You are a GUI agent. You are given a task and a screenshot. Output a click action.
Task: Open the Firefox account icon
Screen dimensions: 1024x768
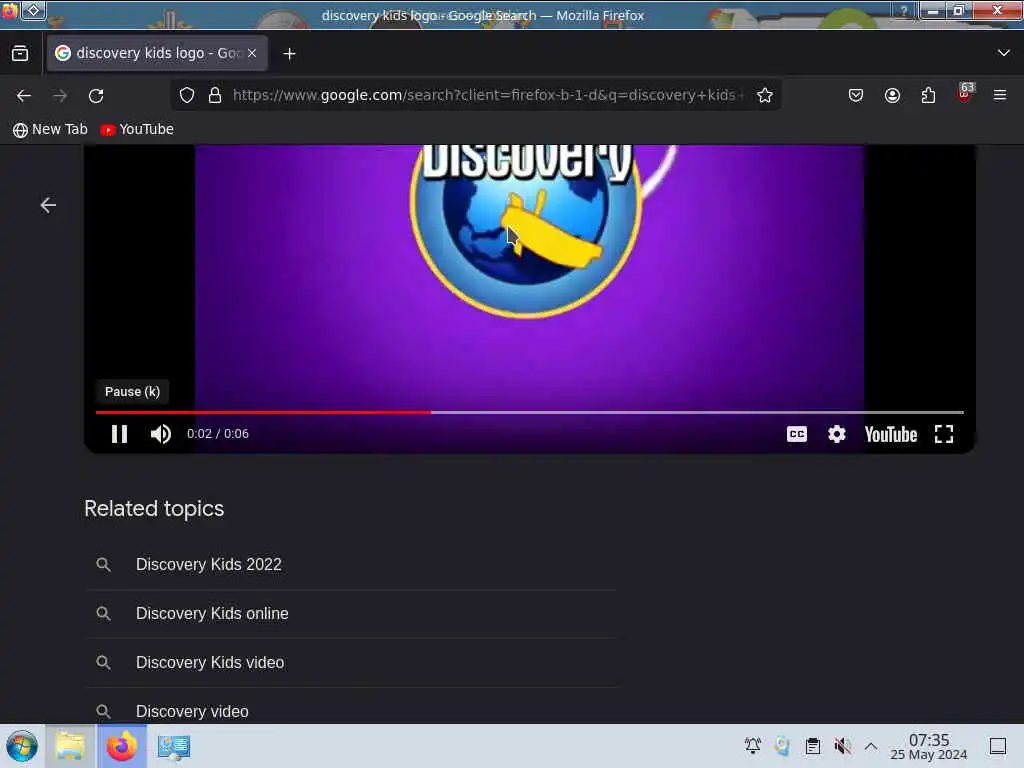coord(892,95)
